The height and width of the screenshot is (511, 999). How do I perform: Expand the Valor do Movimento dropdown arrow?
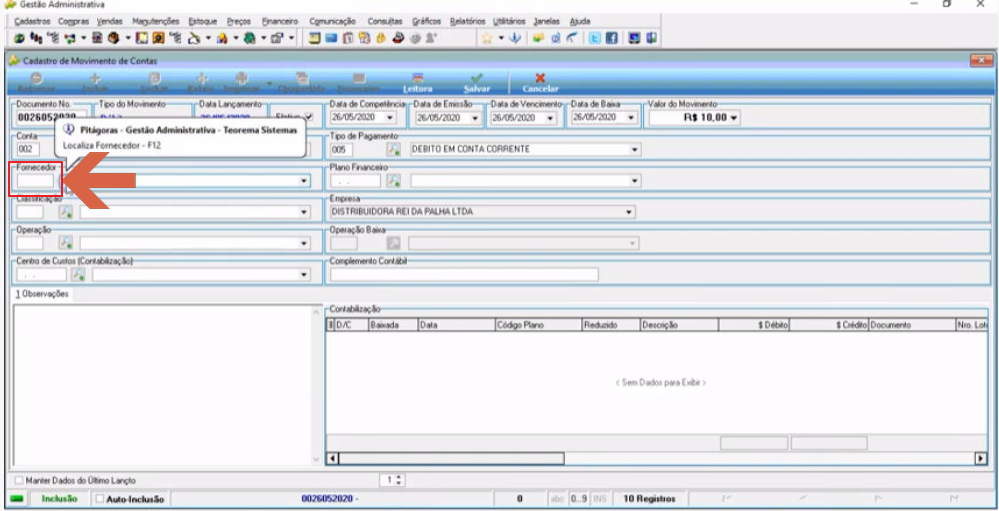click(734, 118)
